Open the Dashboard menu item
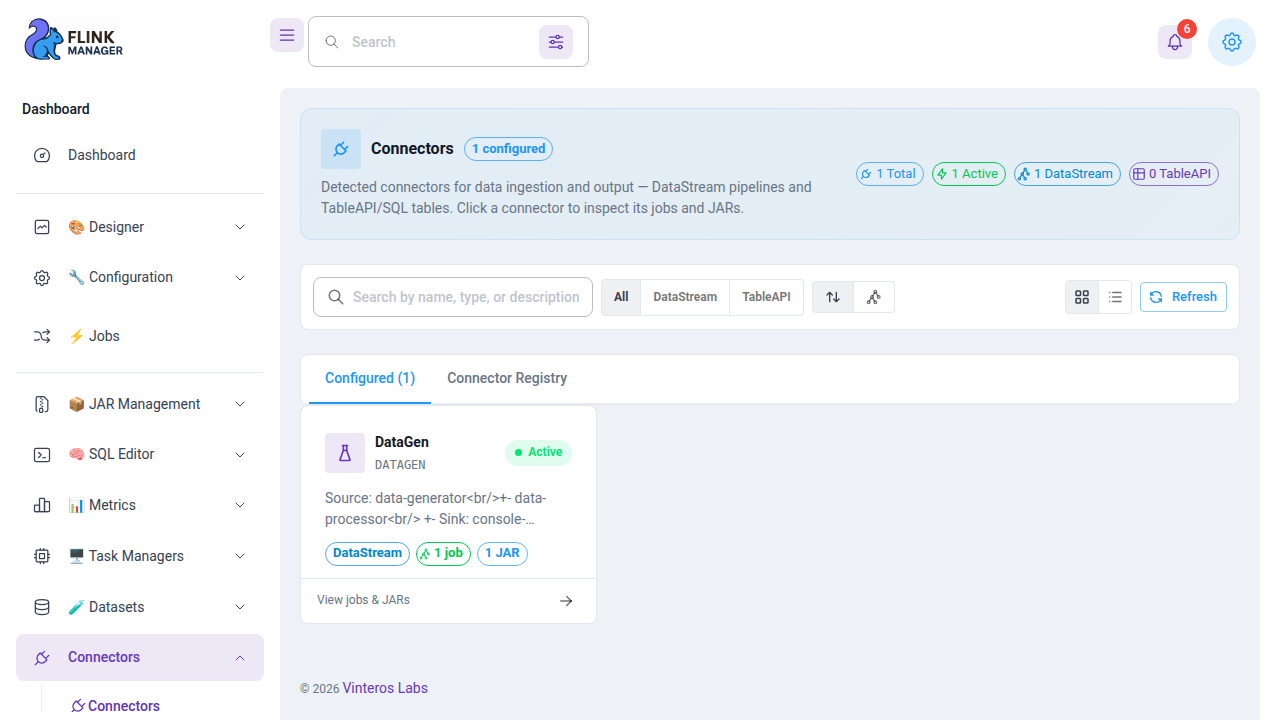This screenshot has width=1280, height=720. 140,155
